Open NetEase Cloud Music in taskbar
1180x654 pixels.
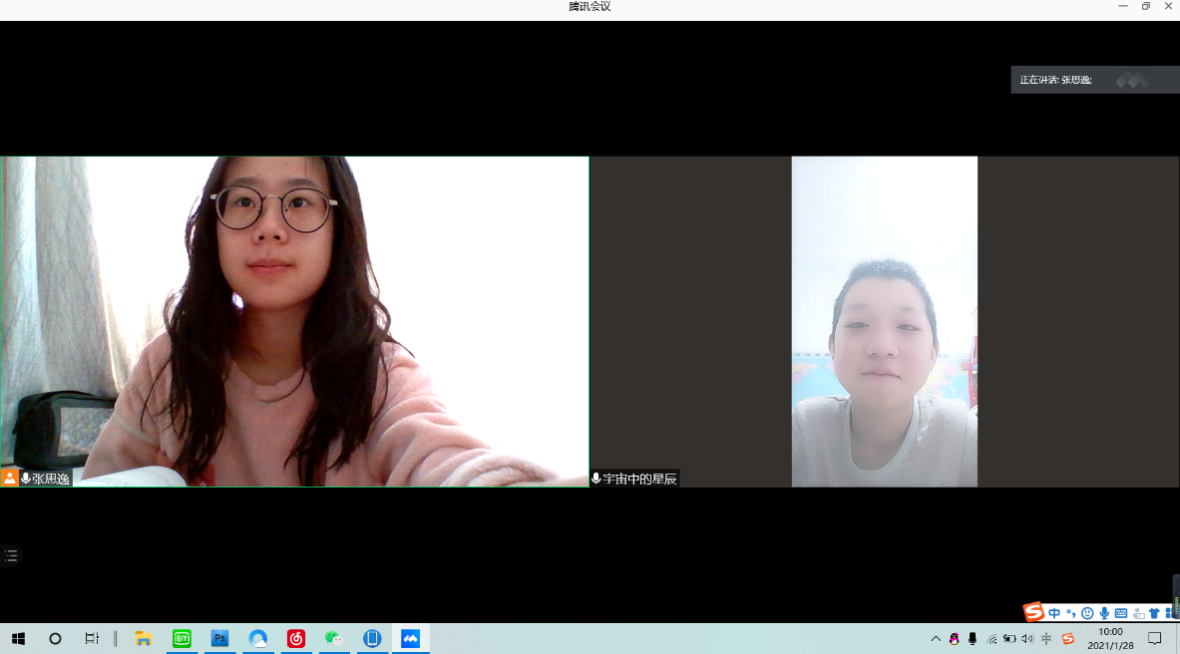tap(296, 639)
